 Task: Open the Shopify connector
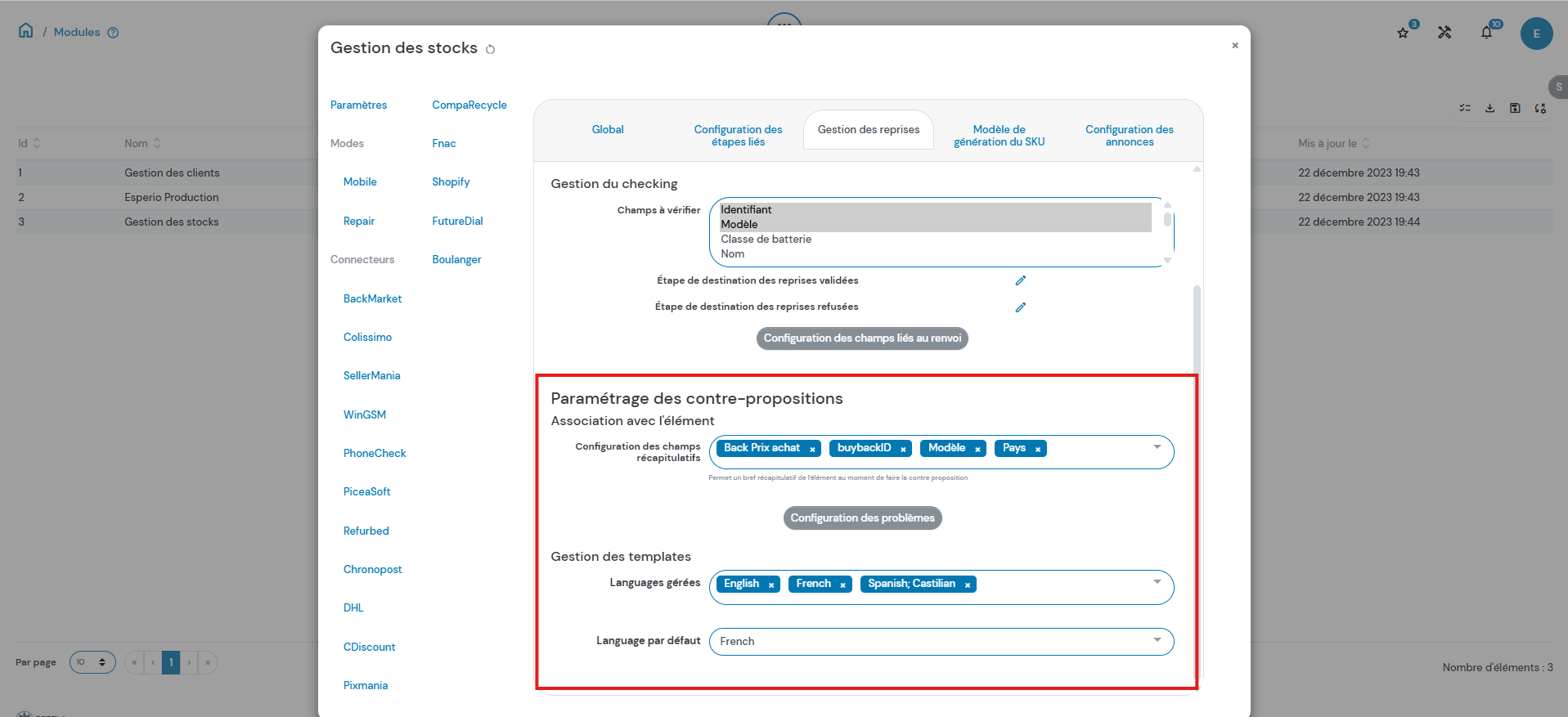(451, 181)
